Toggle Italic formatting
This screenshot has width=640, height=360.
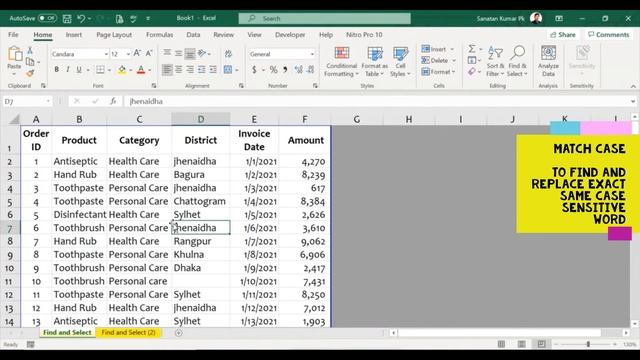[x=68, y=70]
